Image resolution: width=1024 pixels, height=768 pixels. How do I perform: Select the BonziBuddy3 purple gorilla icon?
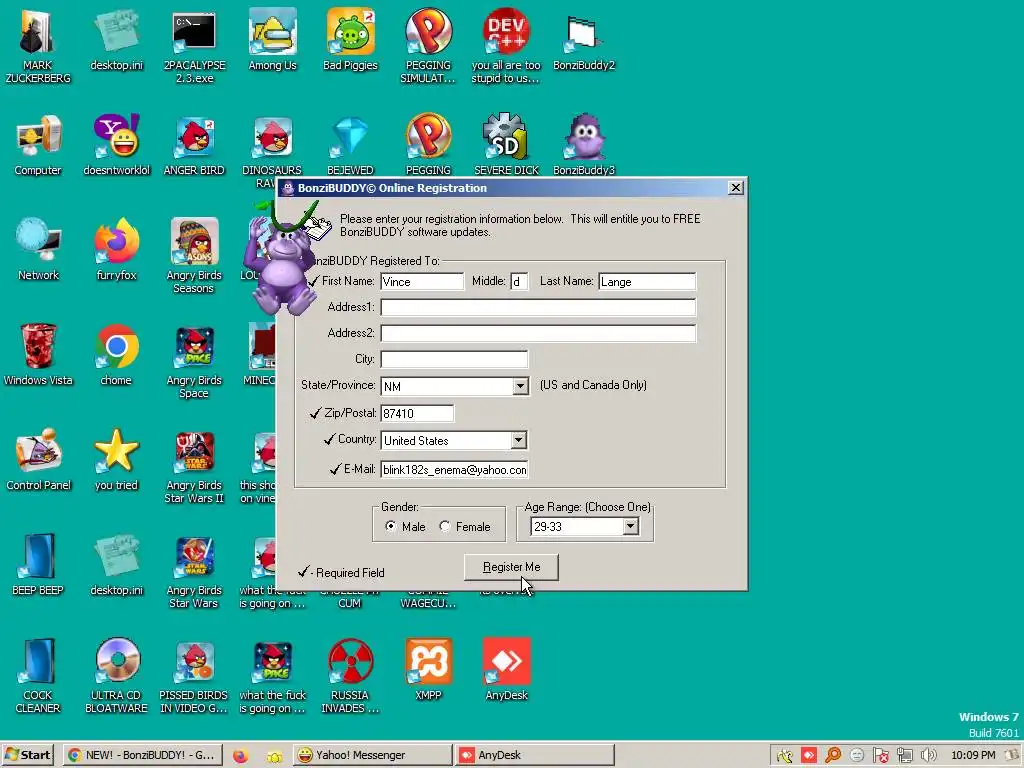584,144
